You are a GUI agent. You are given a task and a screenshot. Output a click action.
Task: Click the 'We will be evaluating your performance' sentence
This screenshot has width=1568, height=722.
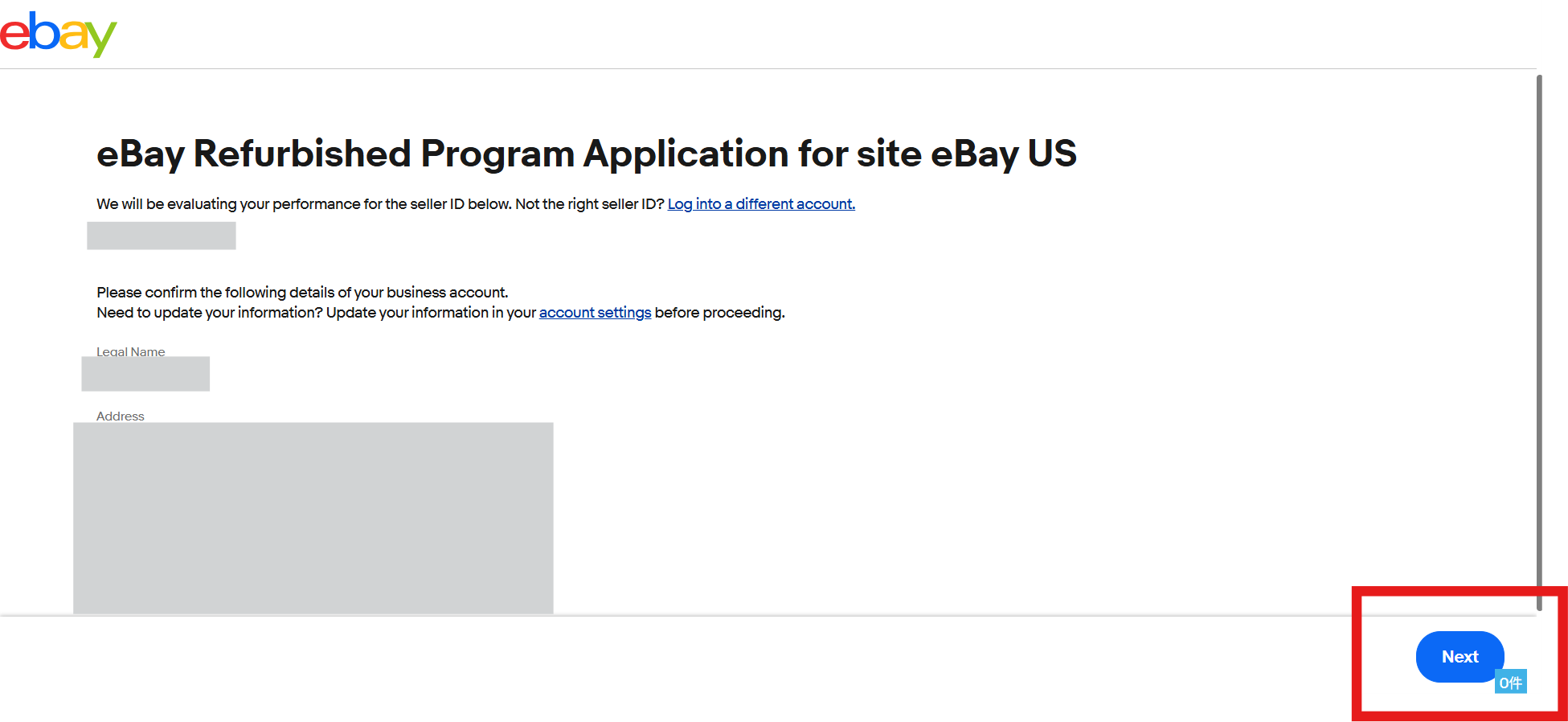click(380, 204)
